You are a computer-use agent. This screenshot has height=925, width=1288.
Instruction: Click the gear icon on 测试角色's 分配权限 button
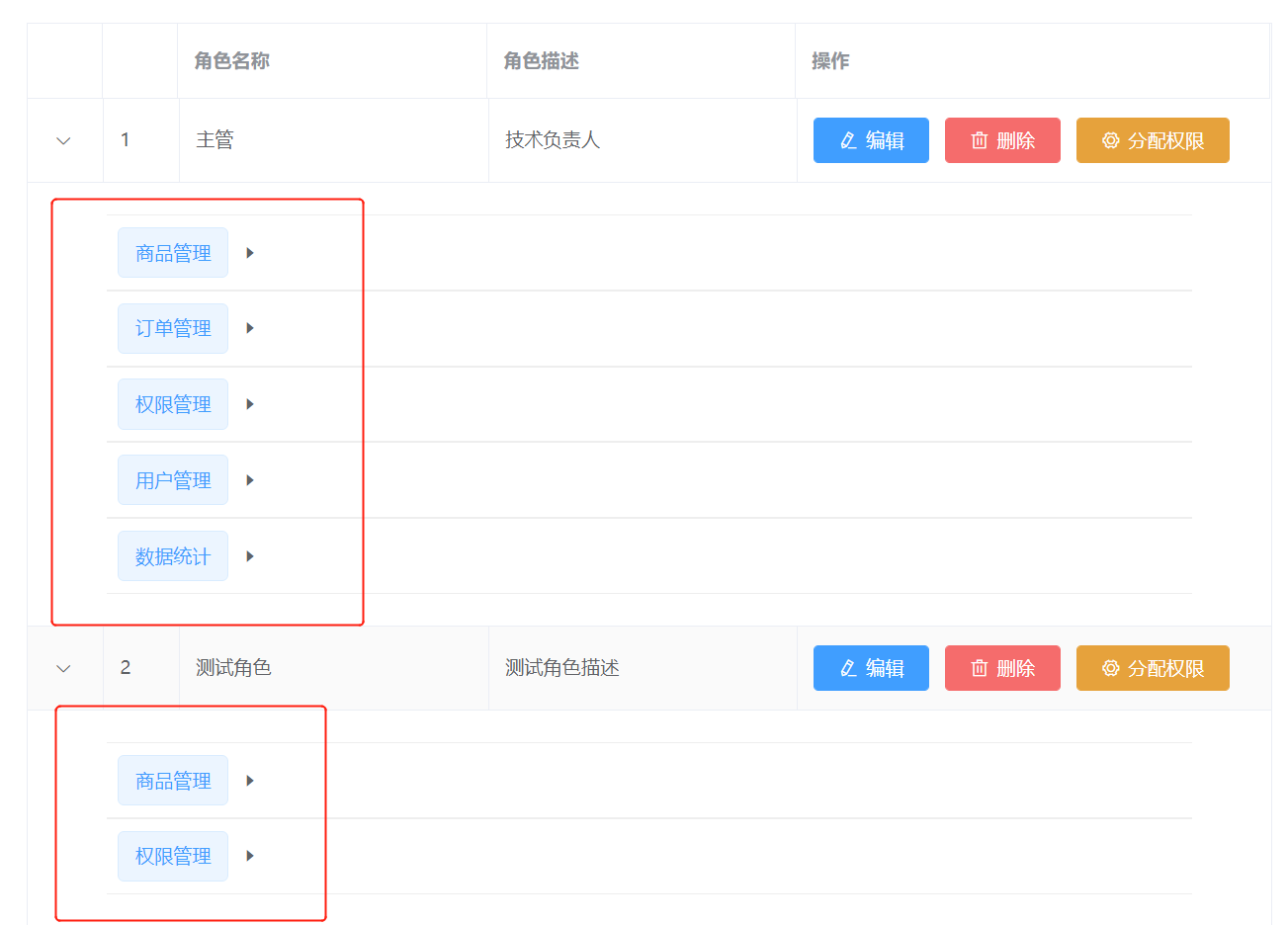coord(1109,667)
